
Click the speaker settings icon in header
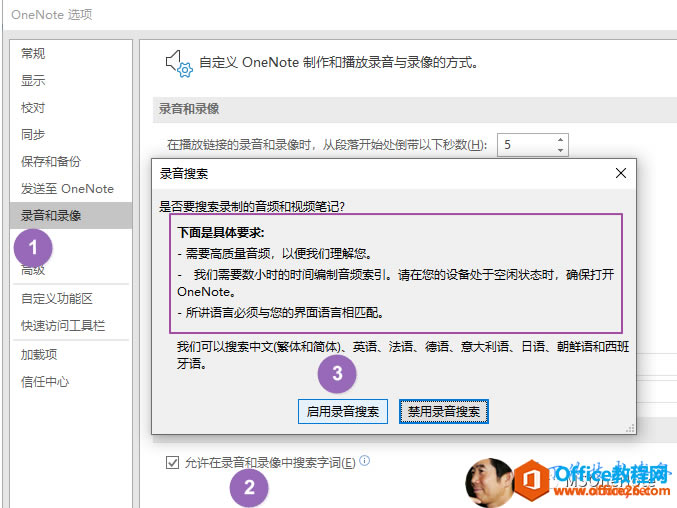coord(179,63)
